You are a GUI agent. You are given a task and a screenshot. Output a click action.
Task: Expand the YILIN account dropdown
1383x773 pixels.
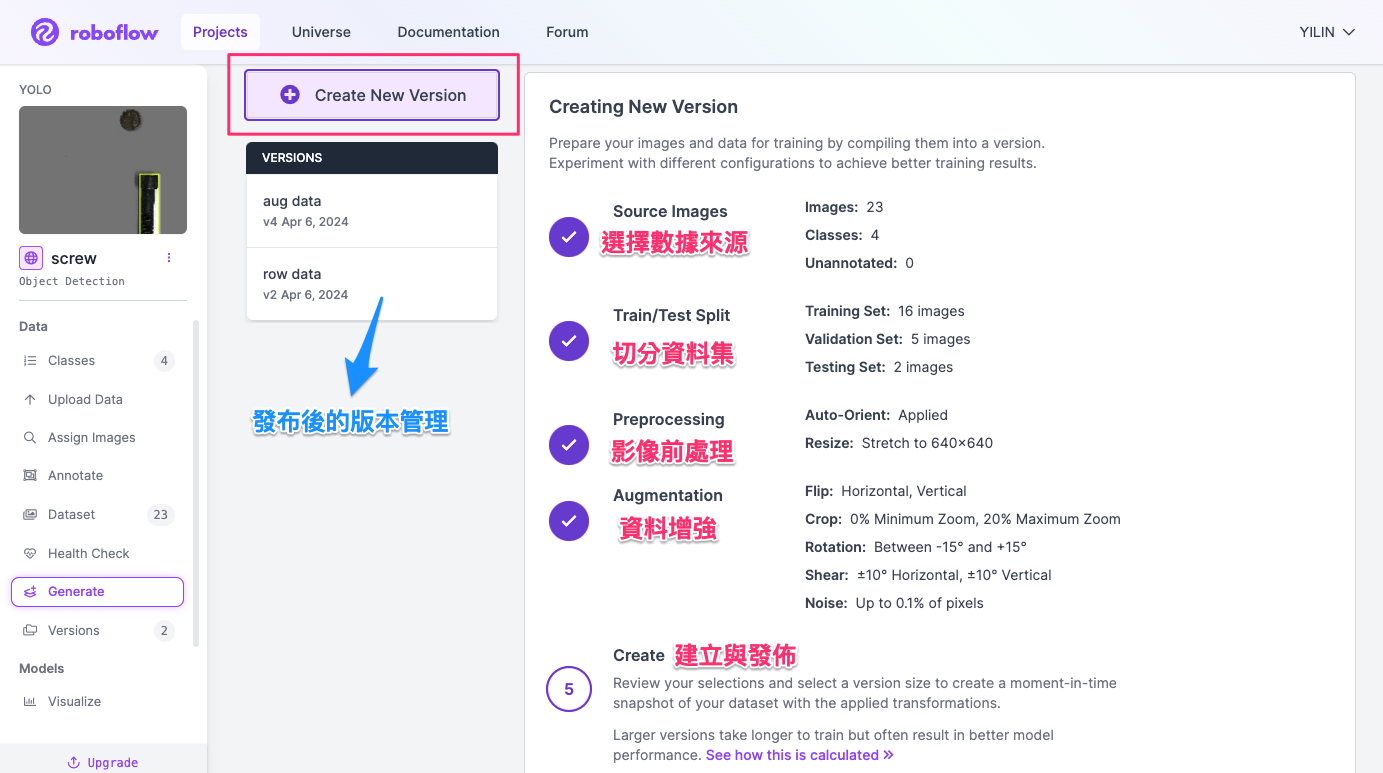pos(1327,32)
